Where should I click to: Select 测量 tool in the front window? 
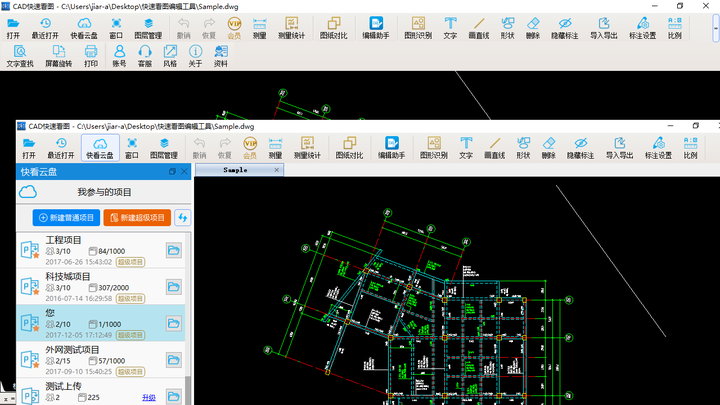tap(276, 148)
